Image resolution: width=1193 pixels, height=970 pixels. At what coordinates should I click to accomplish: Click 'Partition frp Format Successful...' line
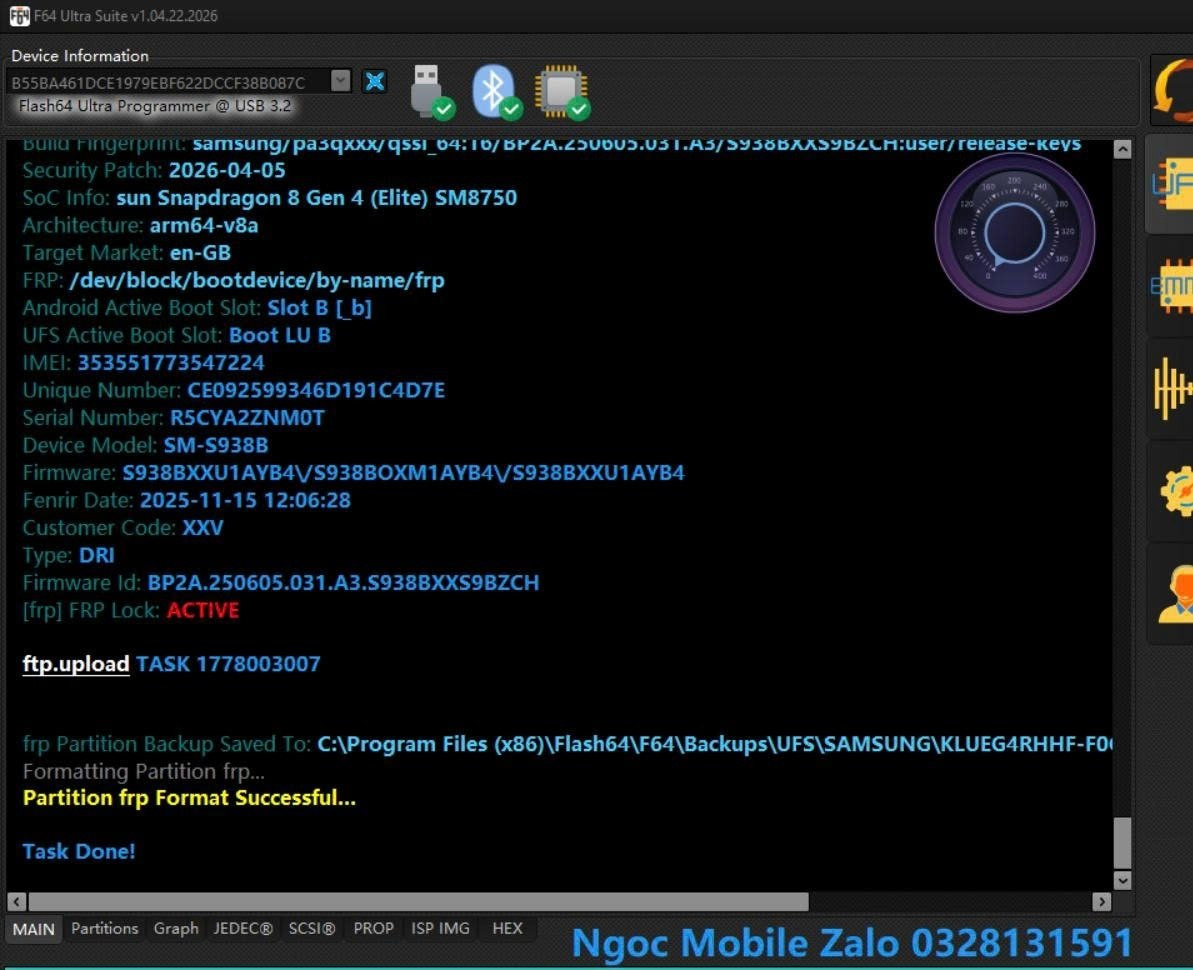pos(189,798)
